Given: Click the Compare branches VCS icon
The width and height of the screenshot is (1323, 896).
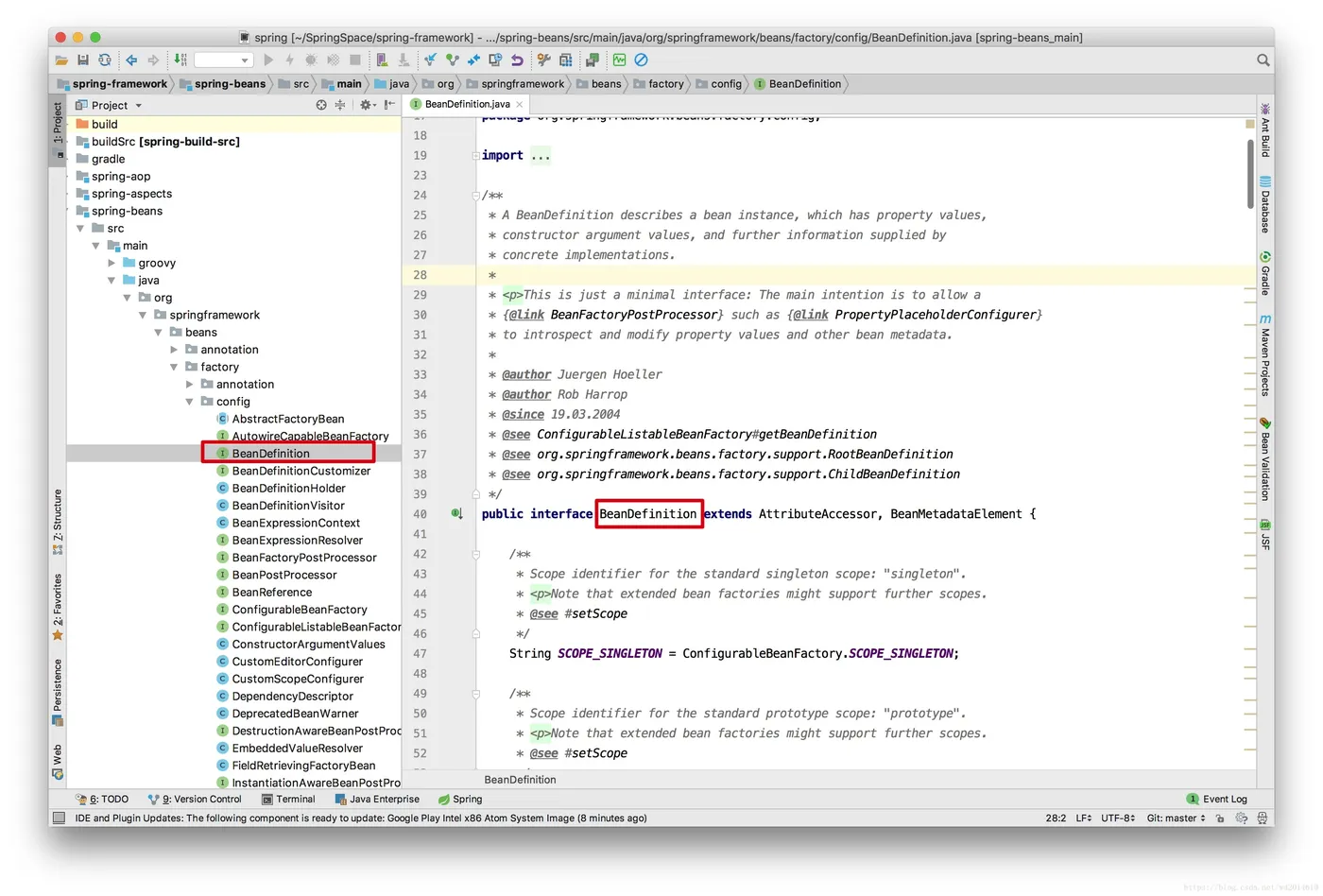Looking at the screenshot, I should [x=473, y=60].
